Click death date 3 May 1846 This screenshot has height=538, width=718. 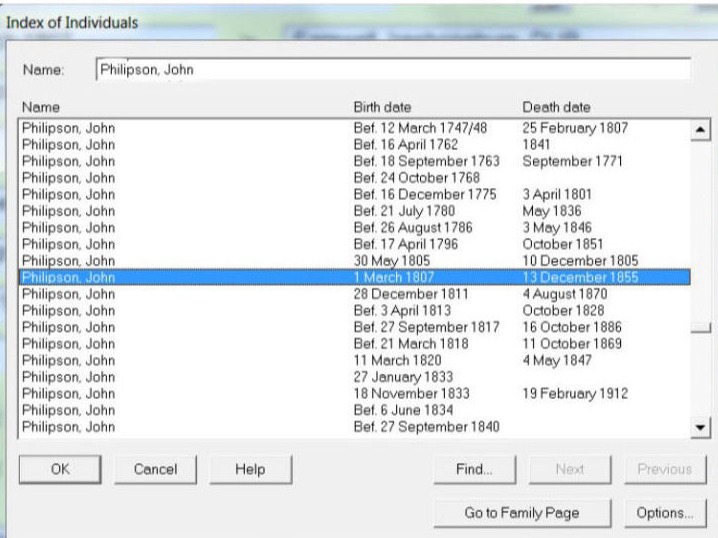[557, 228]
